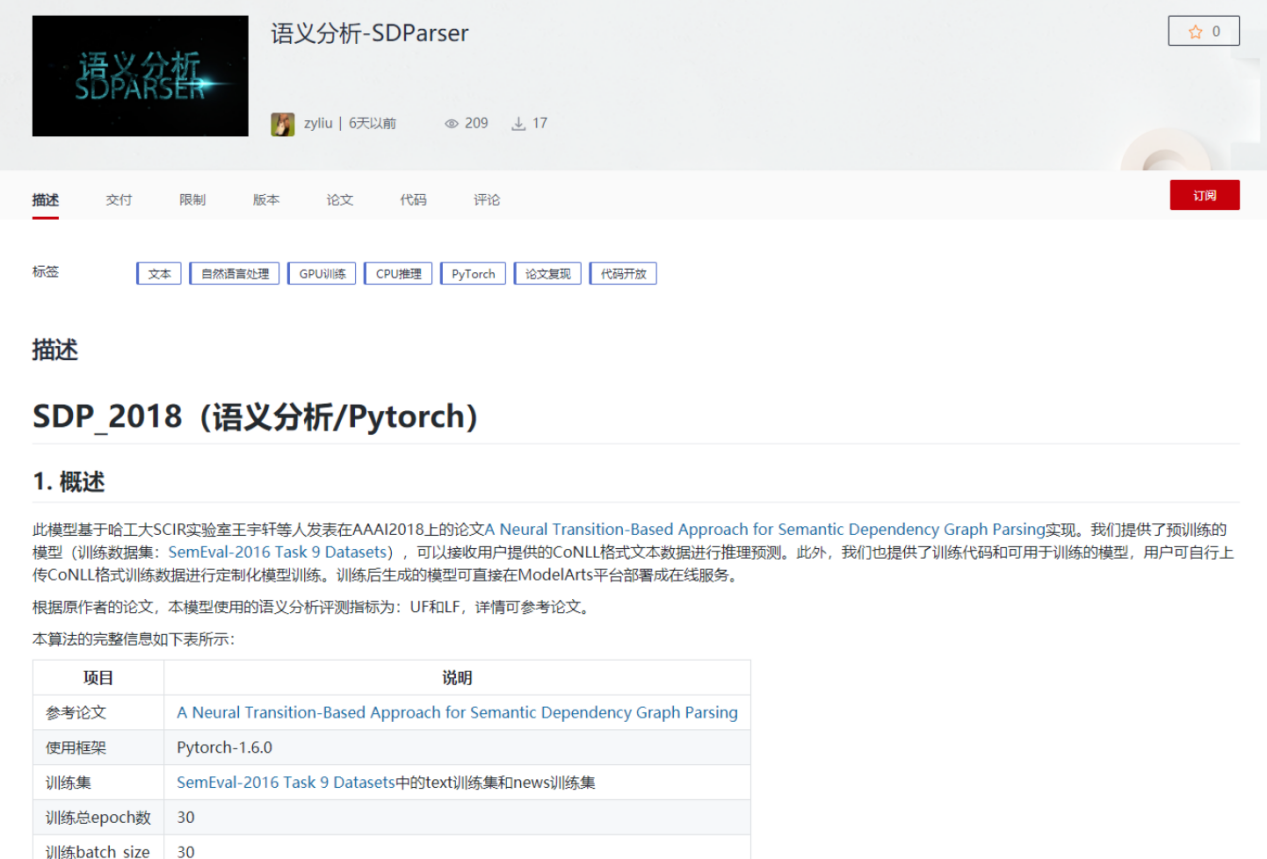Click the 209 views count
This screenshot has height=859, width=1267.
click(476, 124)
